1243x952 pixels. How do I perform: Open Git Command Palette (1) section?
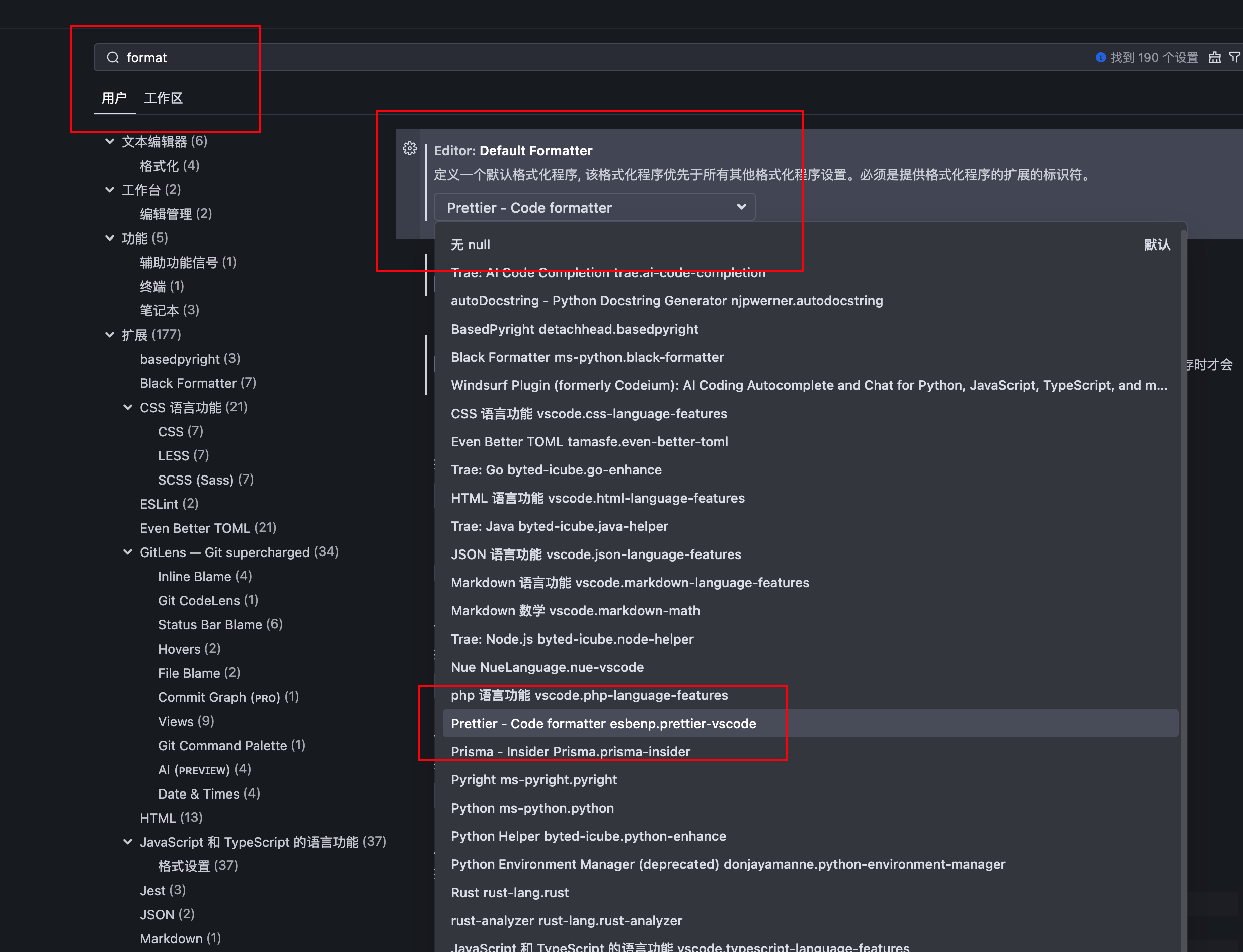231,745
